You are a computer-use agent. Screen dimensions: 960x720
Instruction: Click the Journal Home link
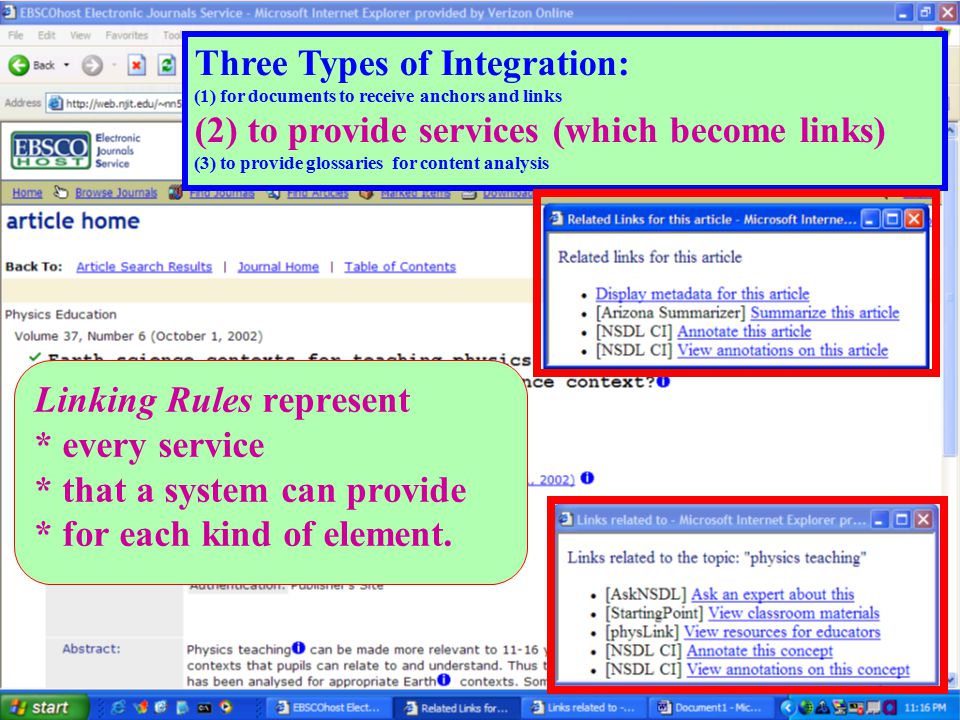click(x=278, y=266)
